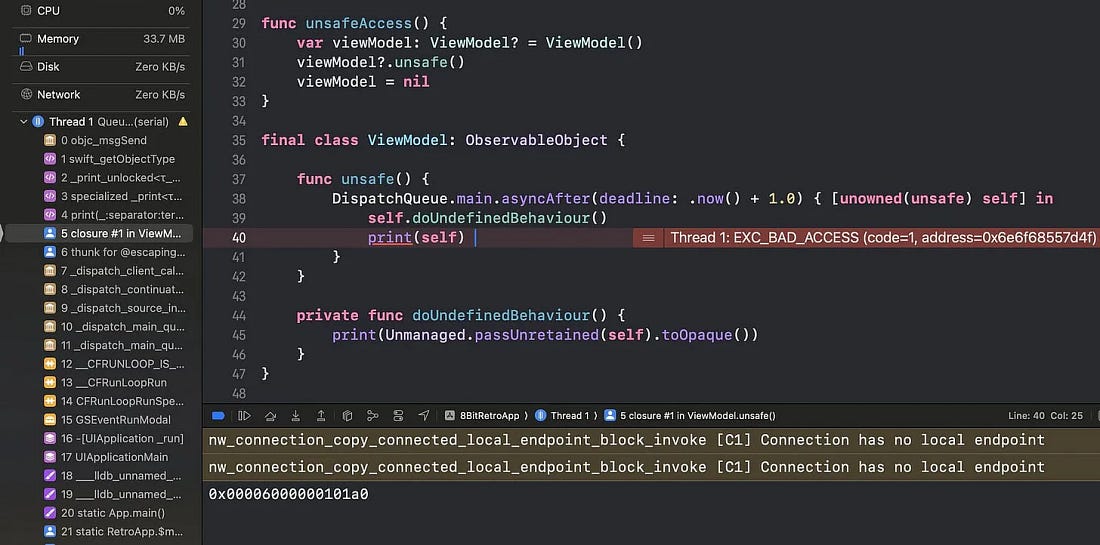Click the Unmanaged.passUnretained code on line 45
This screenshot has width=1100, height=545.
[x=490, y=335]
